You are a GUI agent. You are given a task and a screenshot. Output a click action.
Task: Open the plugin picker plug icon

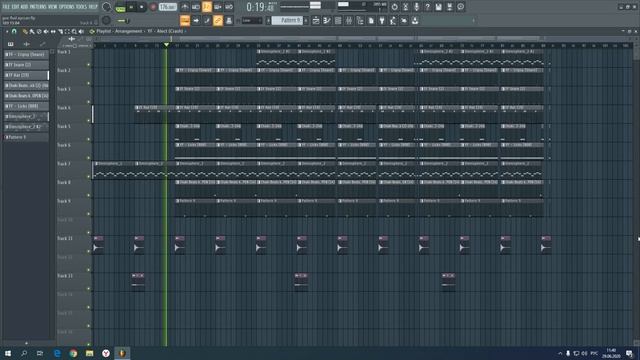[x=382, y=20]
